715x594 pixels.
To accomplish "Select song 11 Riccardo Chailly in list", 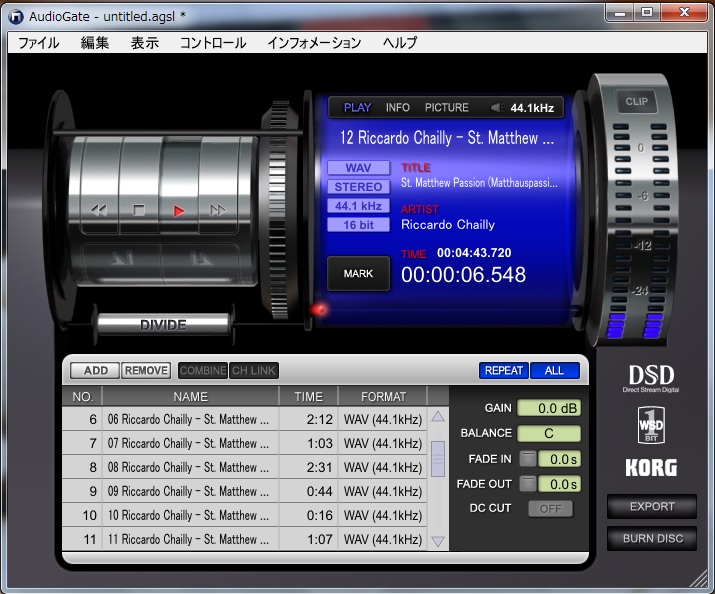I will (244, 539).
